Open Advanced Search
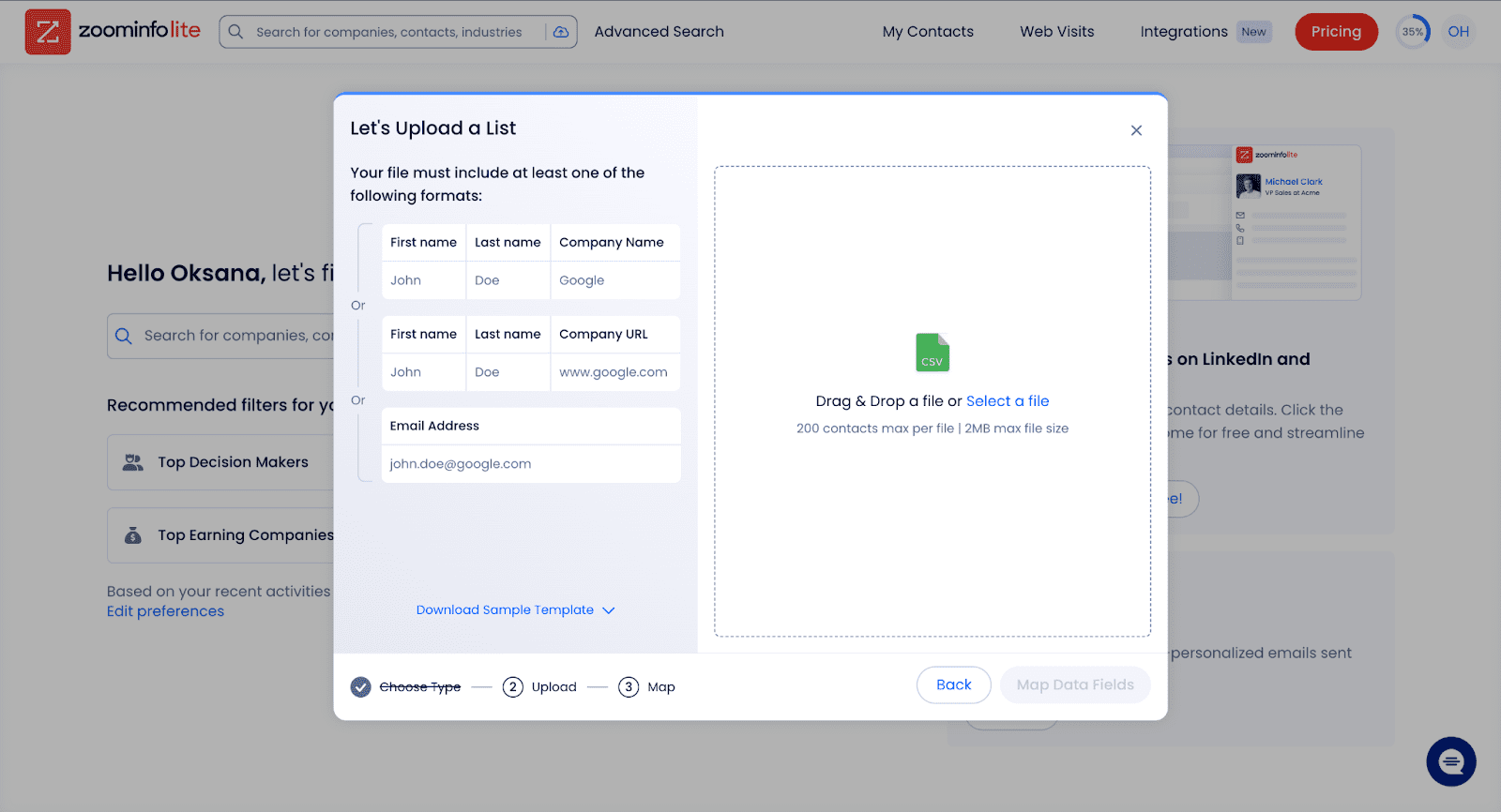This screenshot has height=812, width=1501. 659,32
